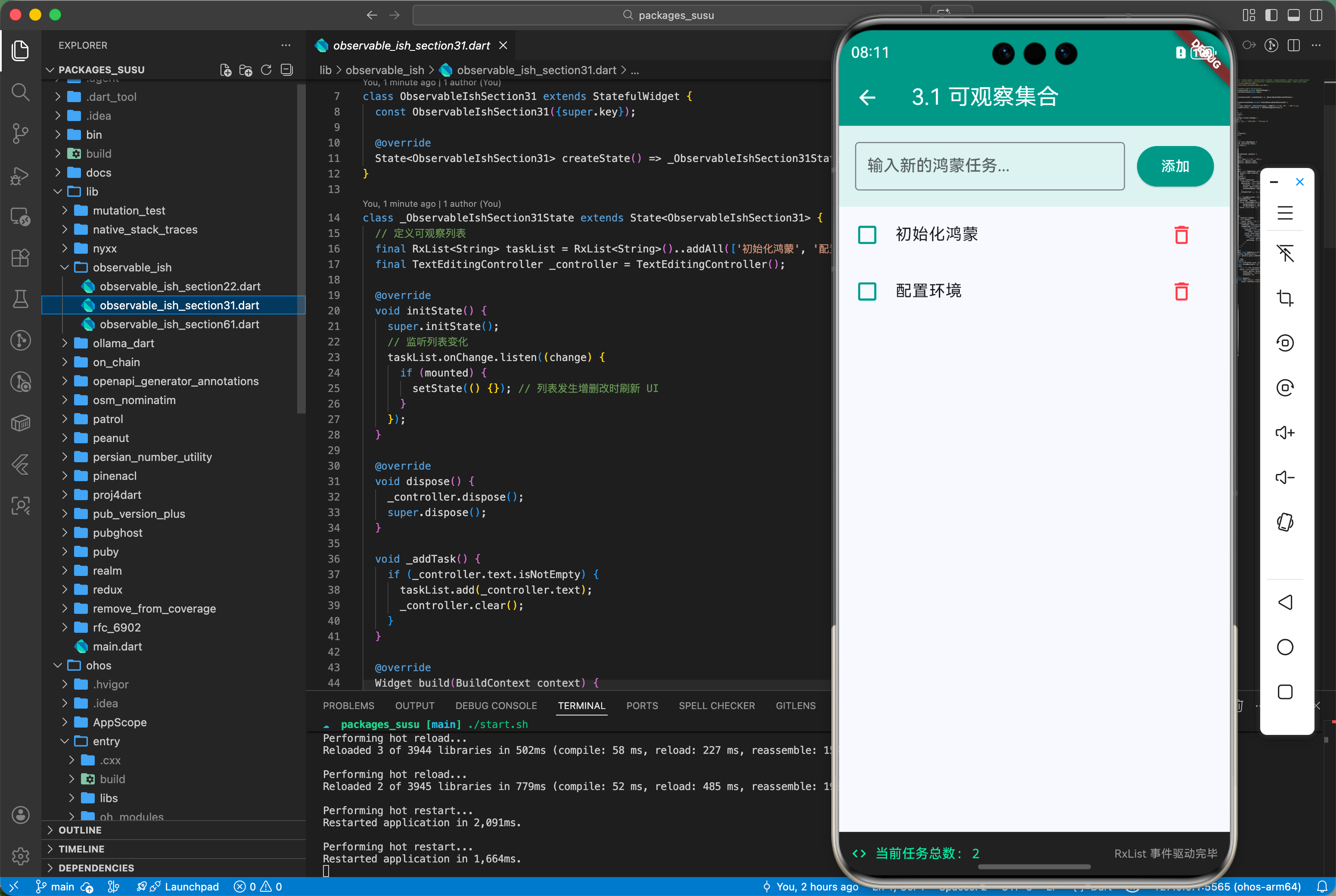
Task: Open Source Control view in activity bar
Action: pyautogui.click(x=21, y=134)
